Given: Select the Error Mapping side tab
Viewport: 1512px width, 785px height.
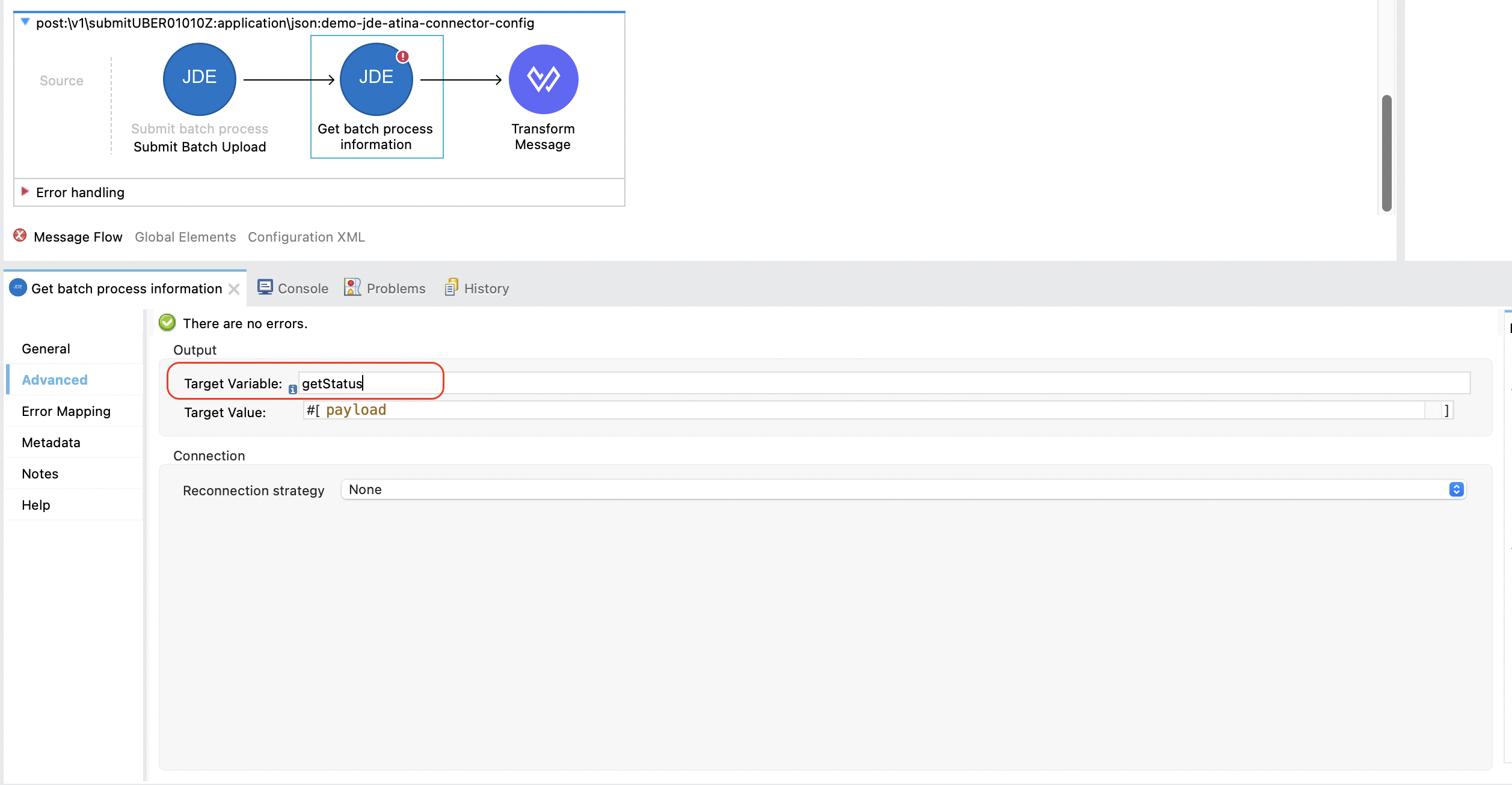Looking at the screenshot, I should [66, 412].
